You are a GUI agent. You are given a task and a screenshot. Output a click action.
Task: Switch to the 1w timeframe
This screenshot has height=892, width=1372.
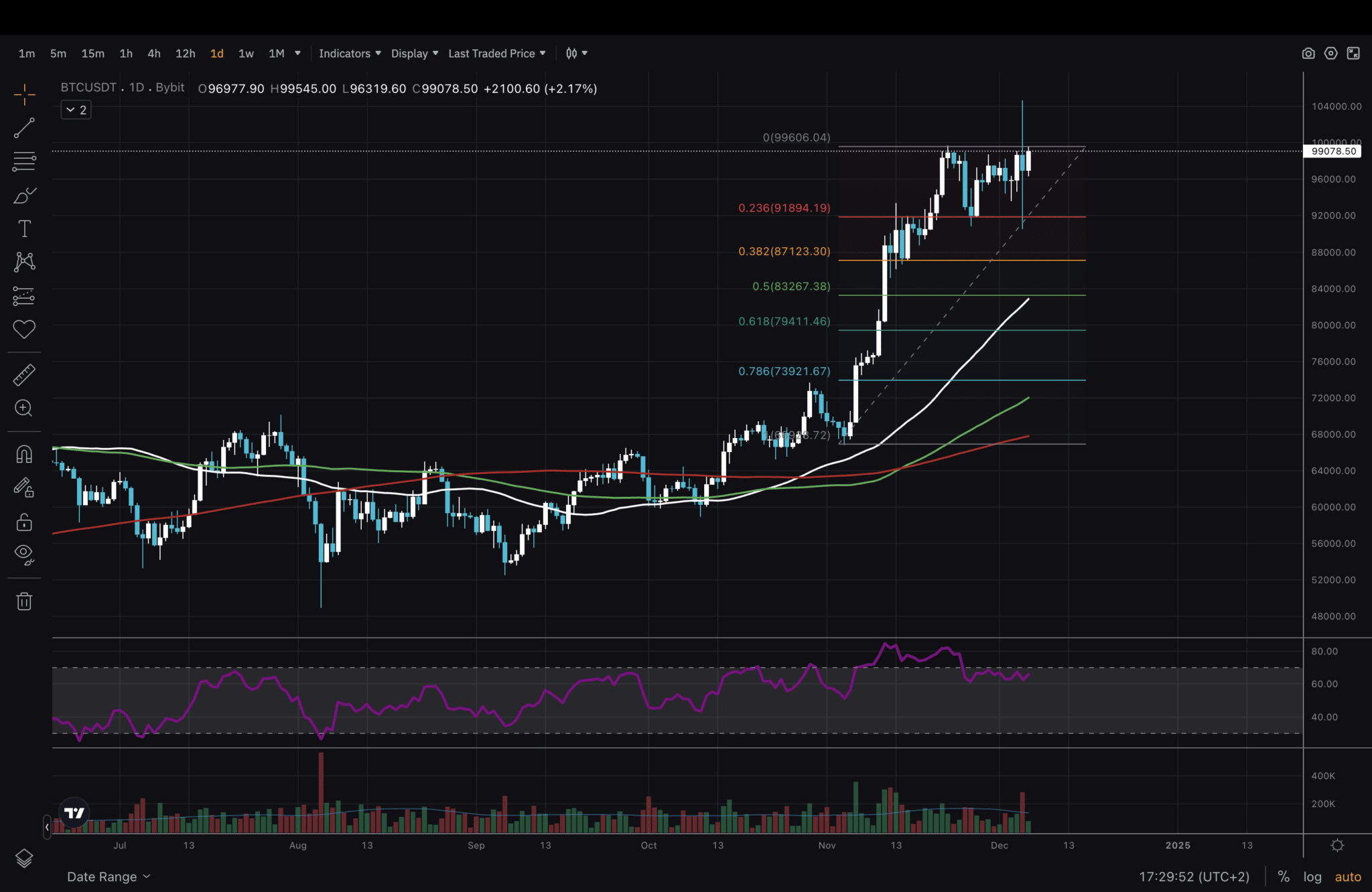(246, 54)
